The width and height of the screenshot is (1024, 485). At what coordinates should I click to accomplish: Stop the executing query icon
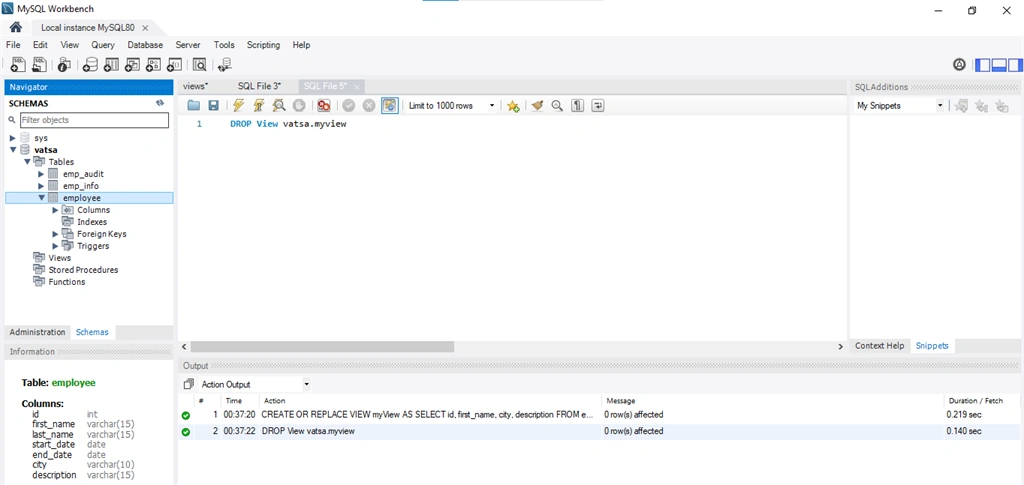[298, 105]
